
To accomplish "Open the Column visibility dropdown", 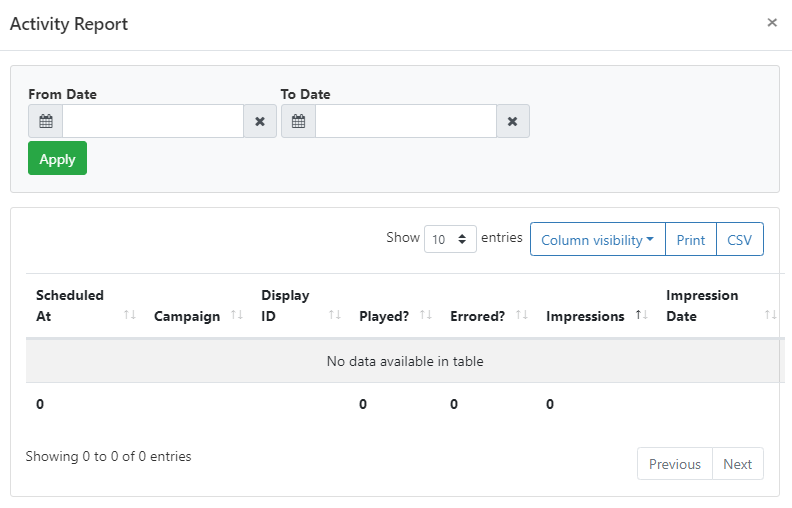I will pyautogui.click(x=597, y=240).
